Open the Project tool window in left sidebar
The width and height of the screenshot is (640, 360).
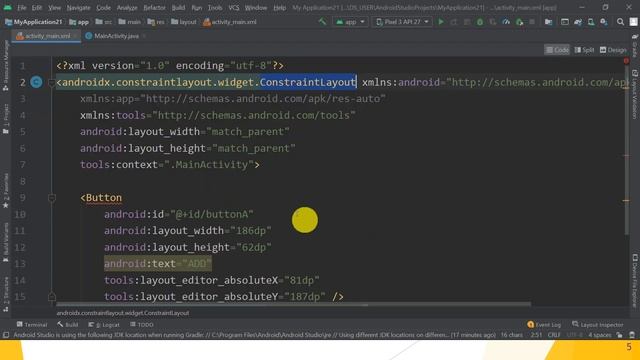click(6, 118)
